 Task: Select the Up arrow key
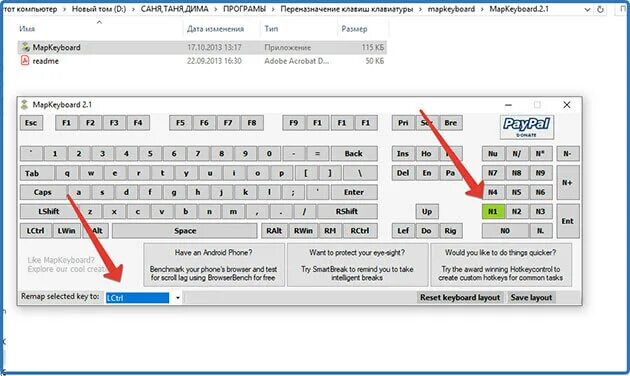(x=427, y=212)
